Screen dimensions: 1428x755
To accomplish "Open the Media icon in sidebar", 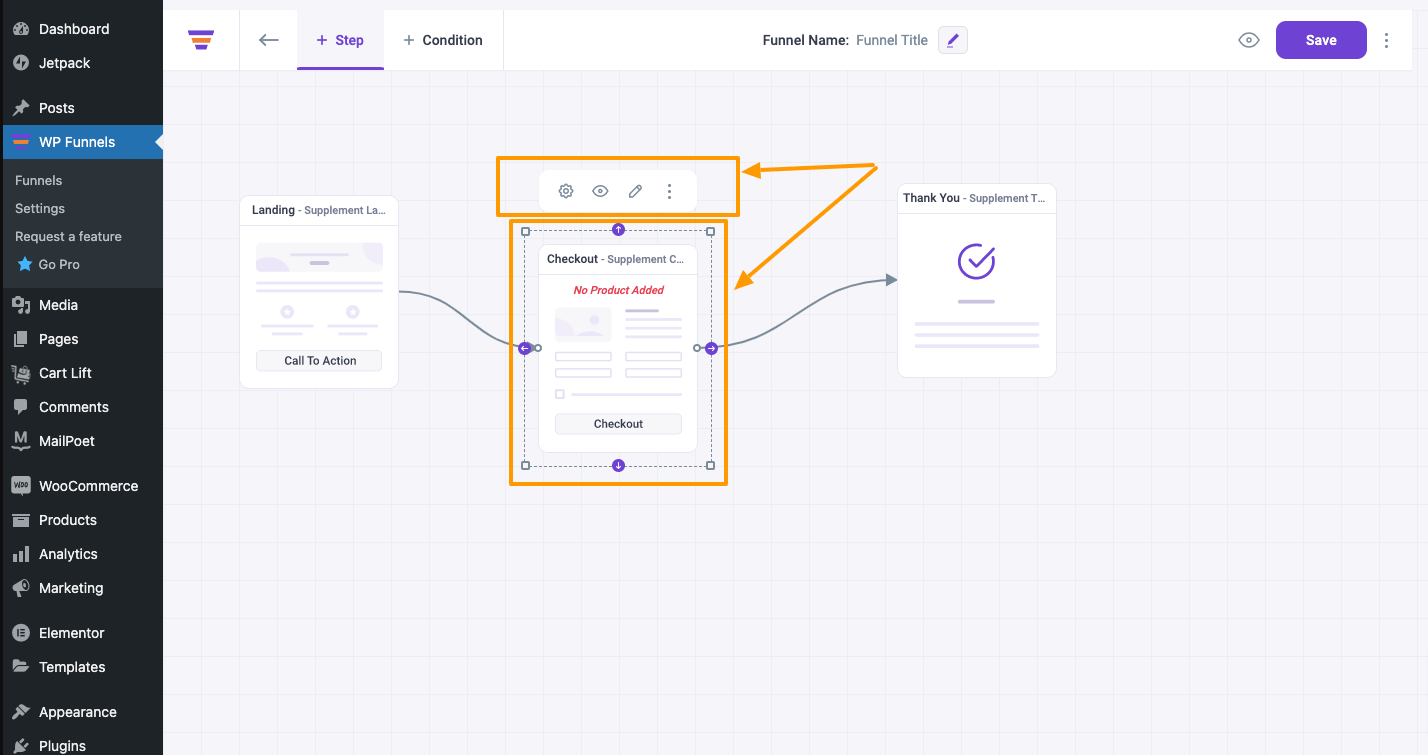I will [x=21, y=305].
